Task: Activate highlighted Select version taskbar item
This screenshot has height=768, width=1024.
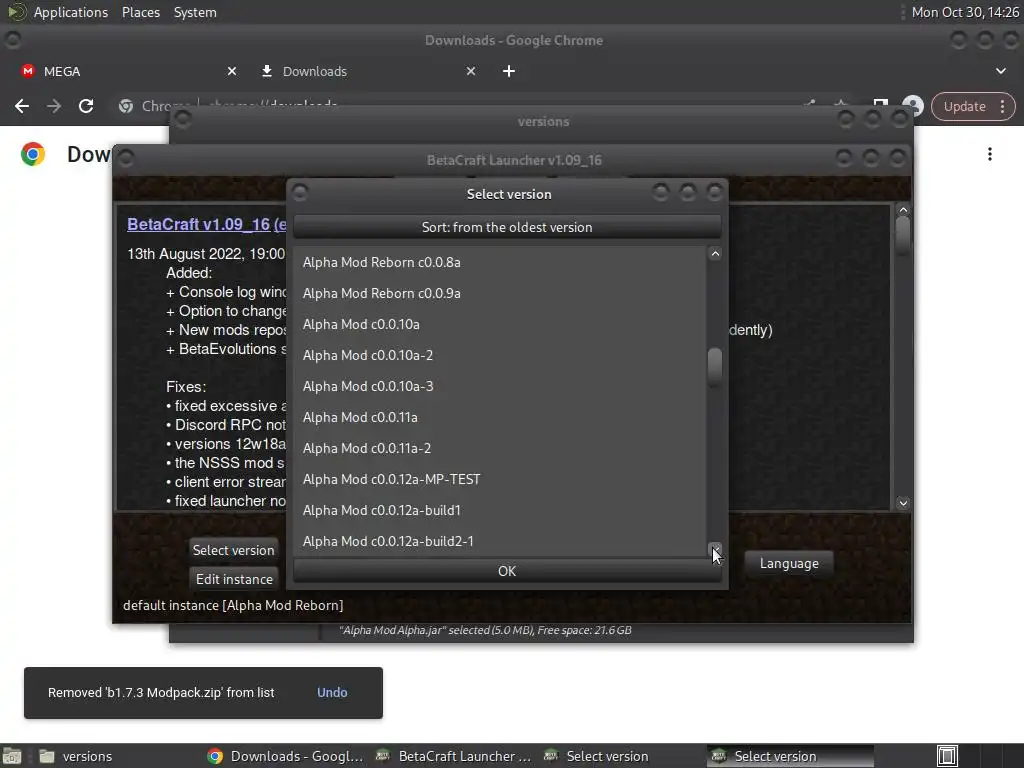Action: [790, 756]
